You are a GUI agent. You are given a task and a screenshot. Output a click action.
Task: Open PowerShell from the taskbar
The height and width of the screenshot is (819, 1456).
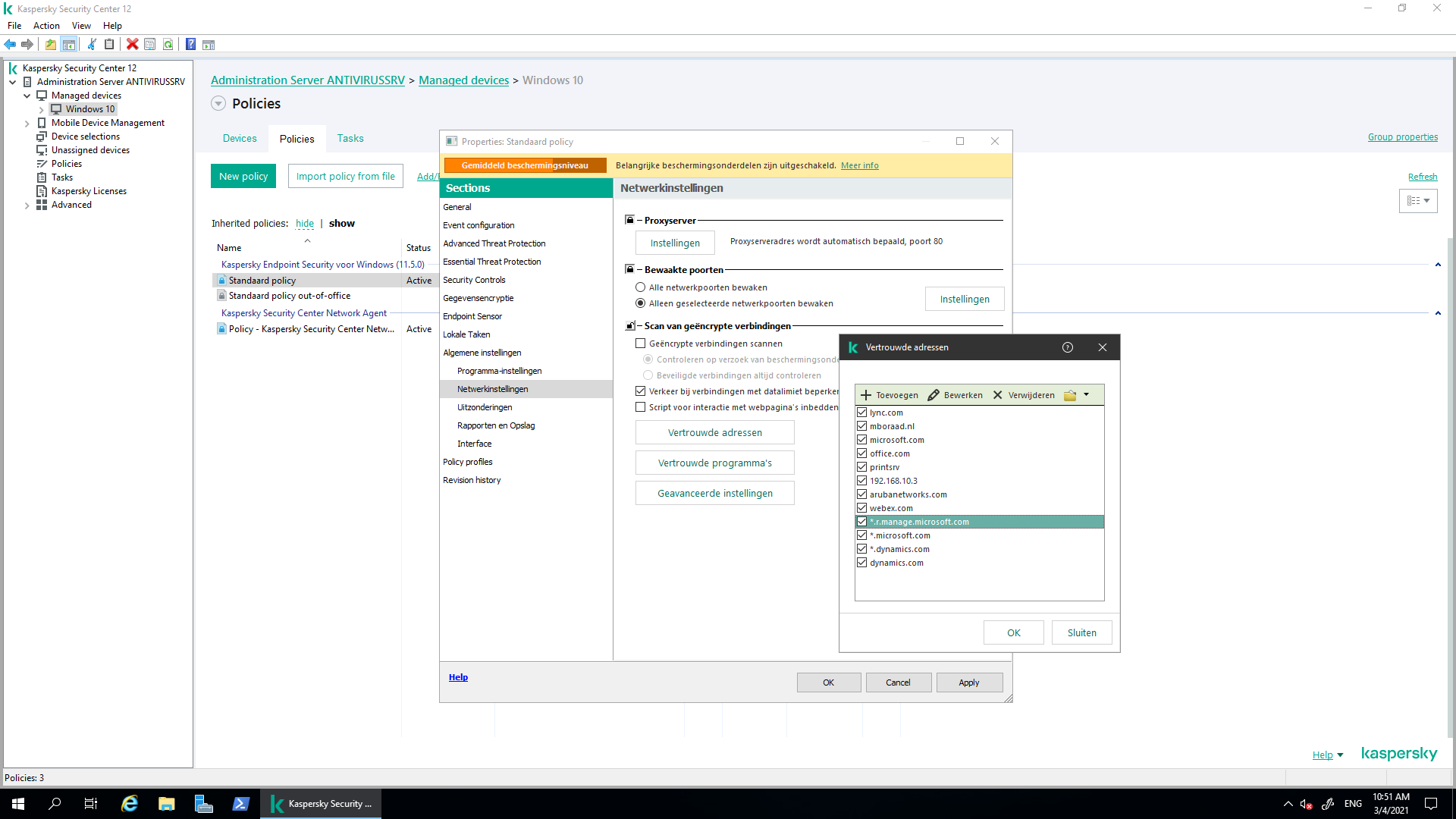pos(240,804)
